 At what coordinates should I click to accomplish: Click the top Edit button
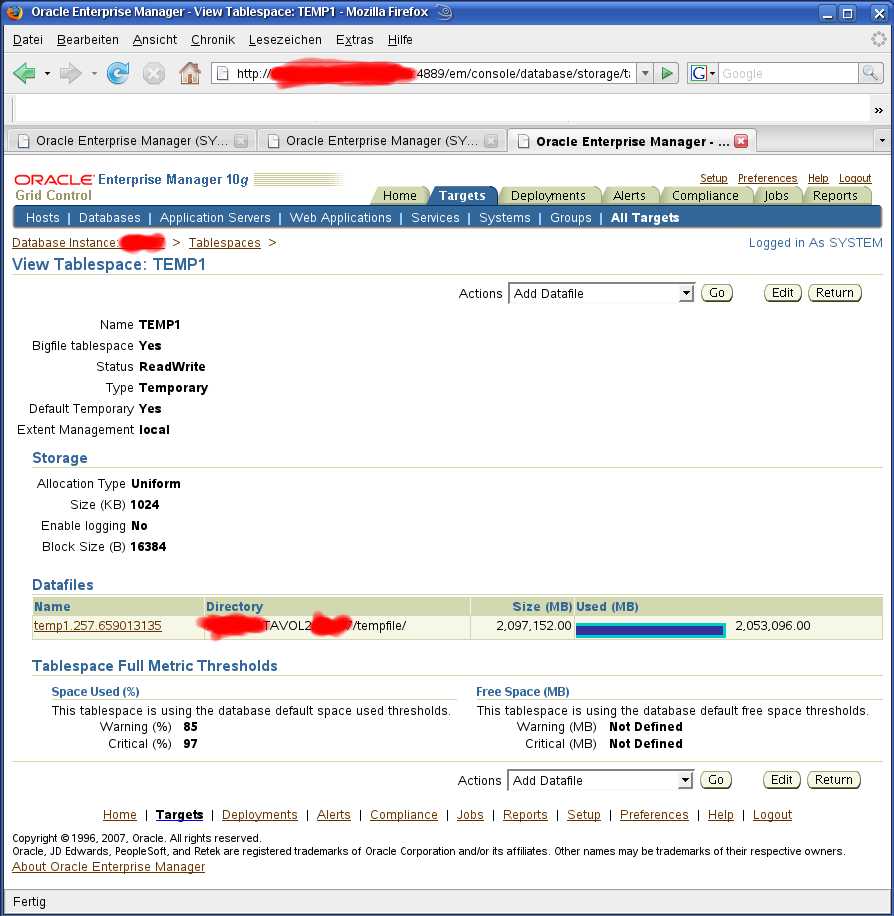pos(782,293)
